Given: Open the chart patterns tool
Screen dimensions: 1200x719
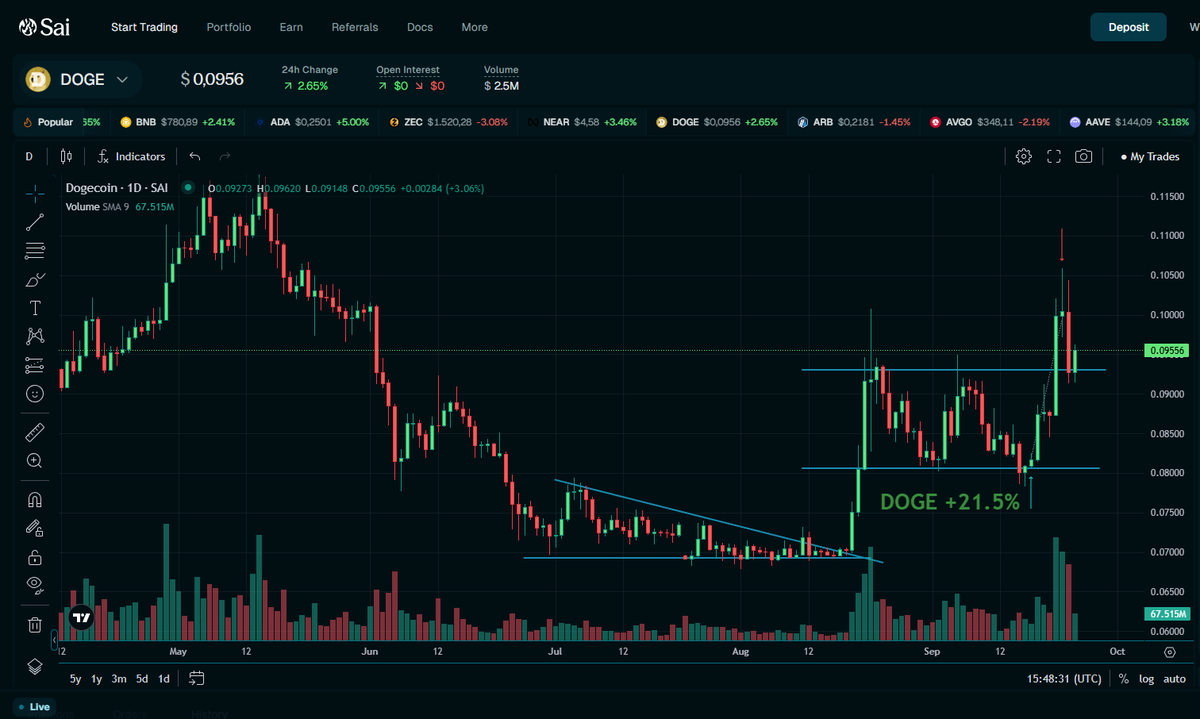Looking at the screenshot, I should pos(35,336).
